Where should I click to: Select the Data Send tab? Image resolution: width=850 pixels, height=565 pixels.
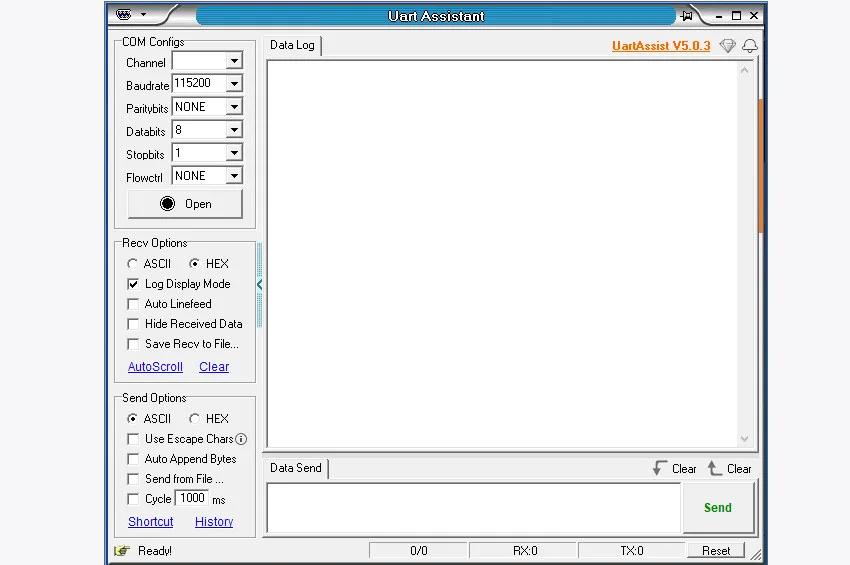(296, 468)
